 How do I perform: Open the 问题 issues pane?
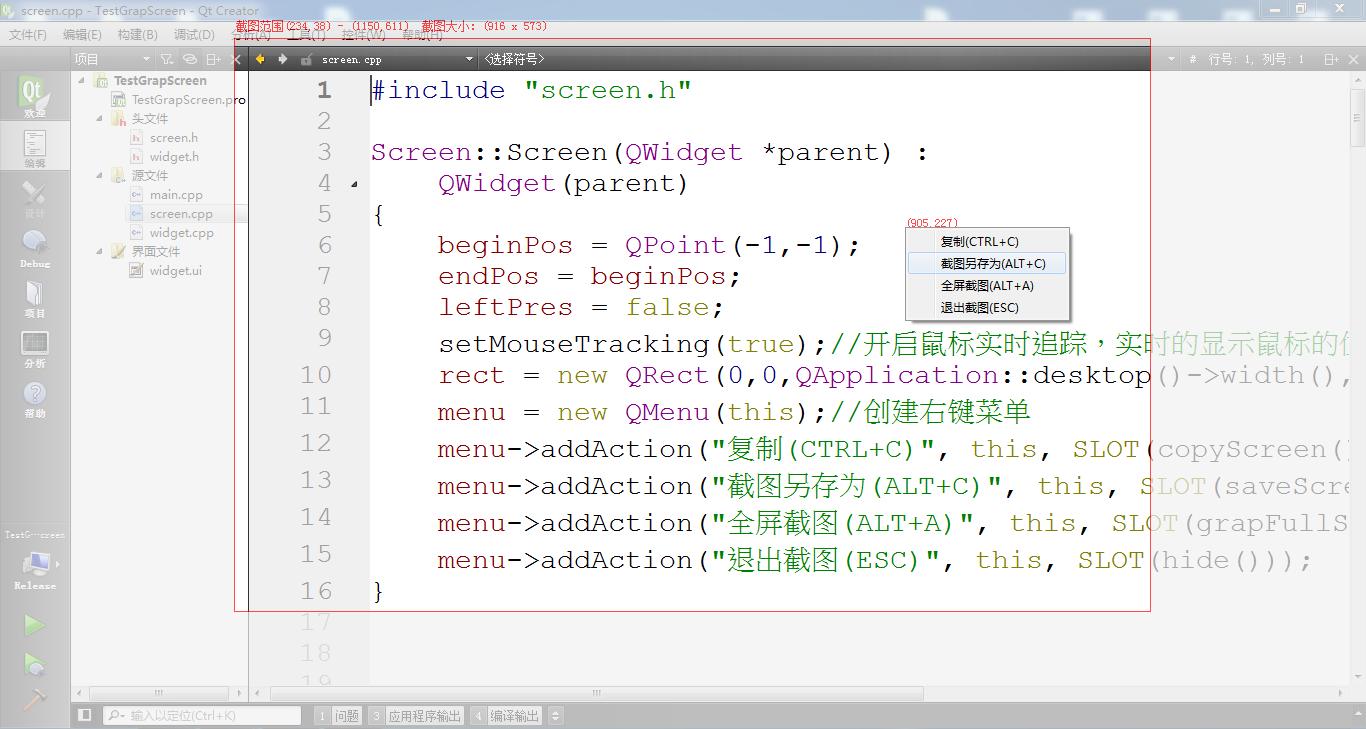(338, 716)
